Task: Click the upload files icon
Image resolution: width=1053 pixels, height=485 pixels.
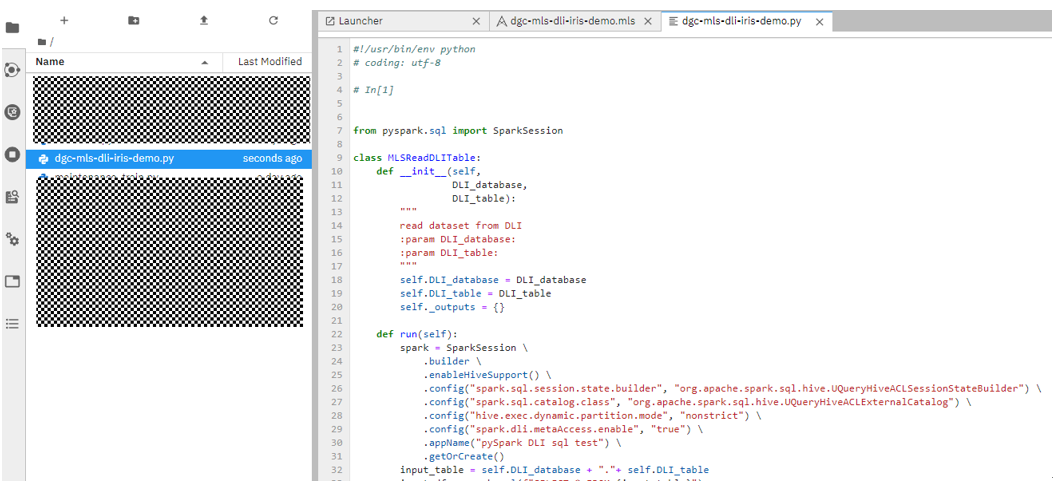Action: pos(204,20)
